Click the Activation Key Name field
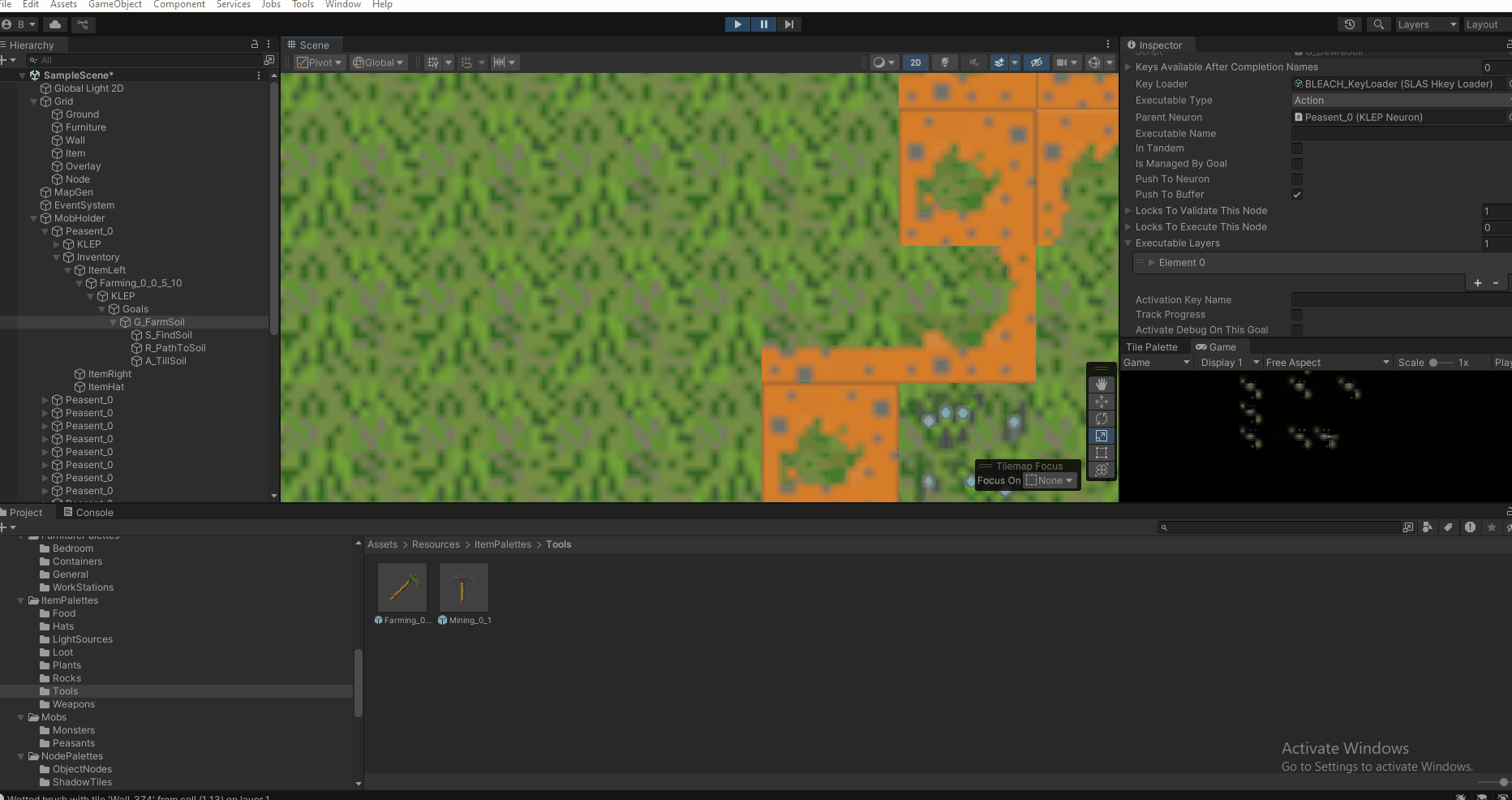The height and width of the screenshot is (800, 1512). [x=1401, y=300]
